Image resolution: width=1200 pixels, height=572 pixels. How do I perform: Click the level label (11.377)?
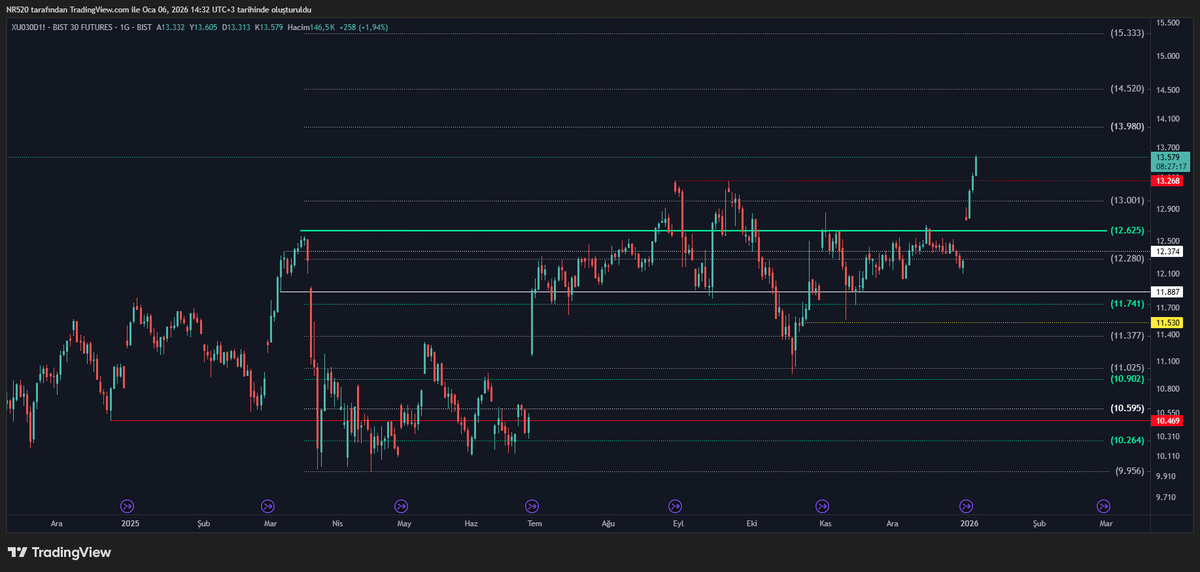(x=1127, y=336)
